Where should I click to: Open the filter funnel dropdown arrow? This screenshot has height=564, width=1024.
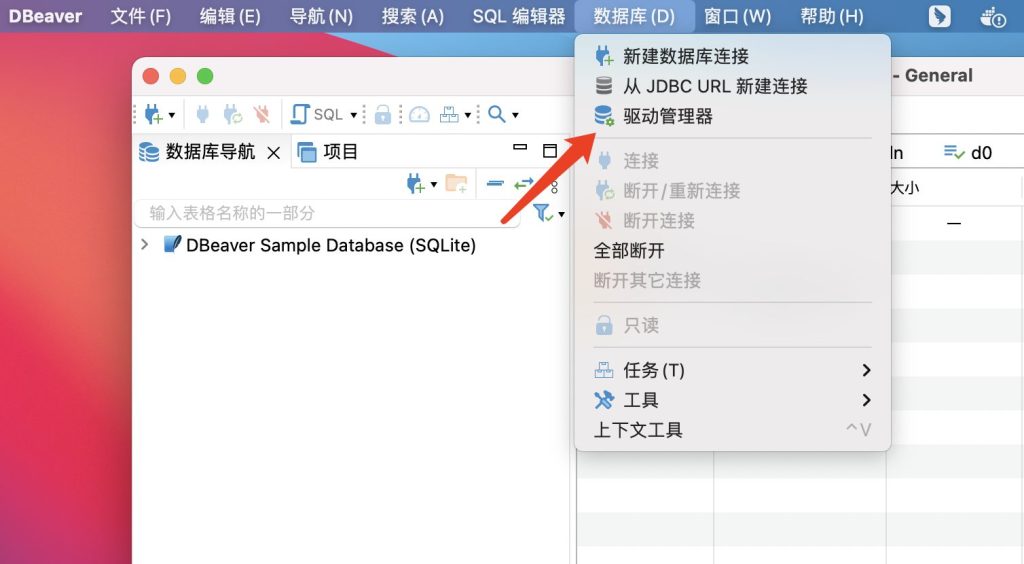click(562, 214)
